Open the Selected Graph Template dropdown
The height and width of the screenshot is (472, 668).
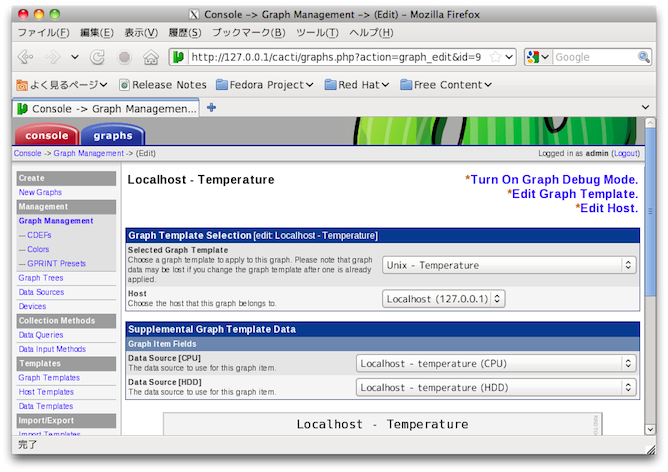click(509, 265)
